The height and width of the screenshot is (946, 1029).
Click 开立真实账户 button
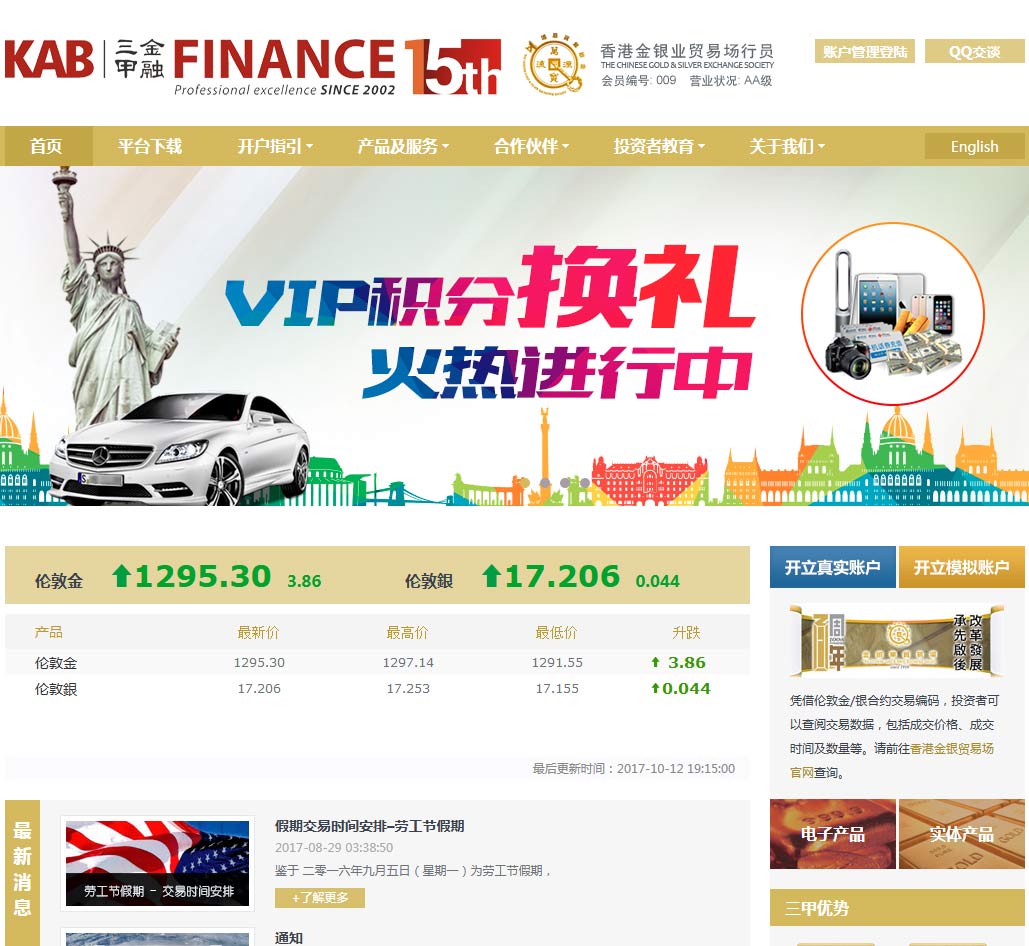point(832,567)
